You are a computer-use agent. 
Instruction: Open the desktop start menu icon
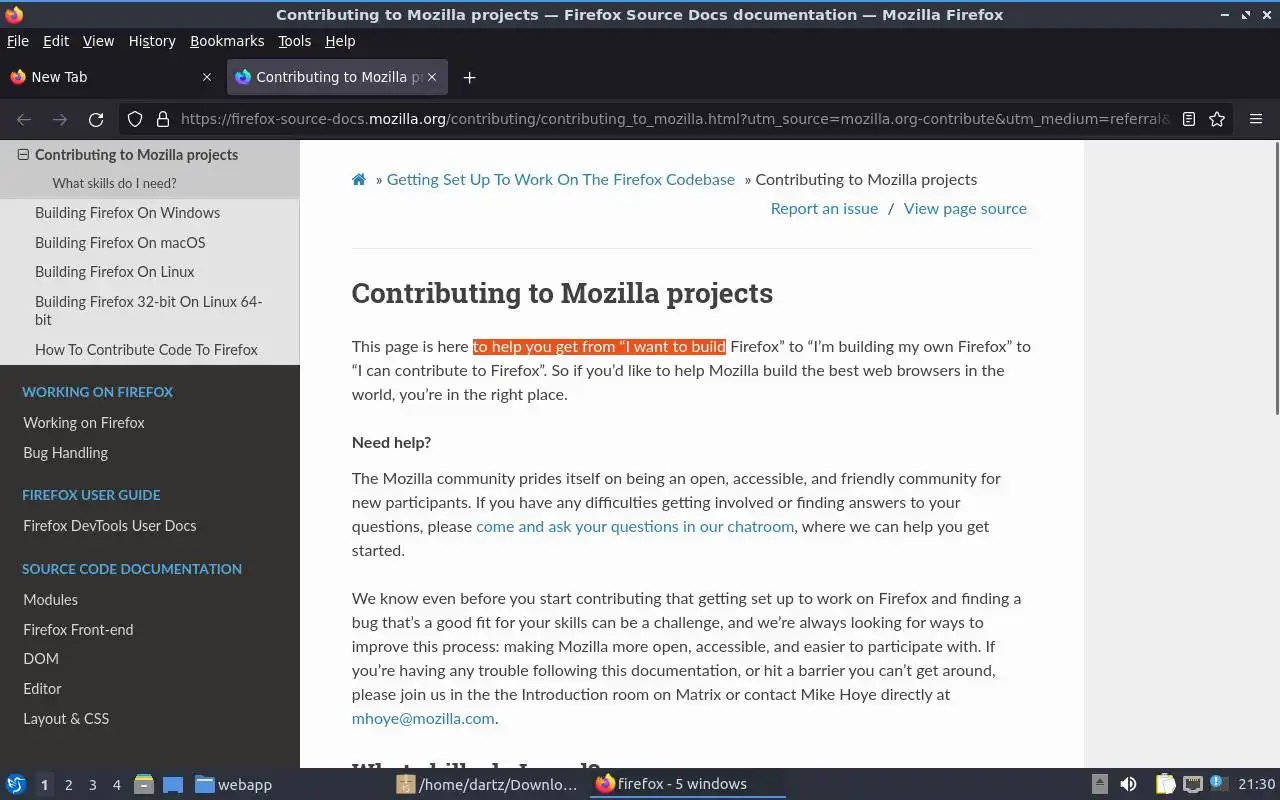coord(16,784)
